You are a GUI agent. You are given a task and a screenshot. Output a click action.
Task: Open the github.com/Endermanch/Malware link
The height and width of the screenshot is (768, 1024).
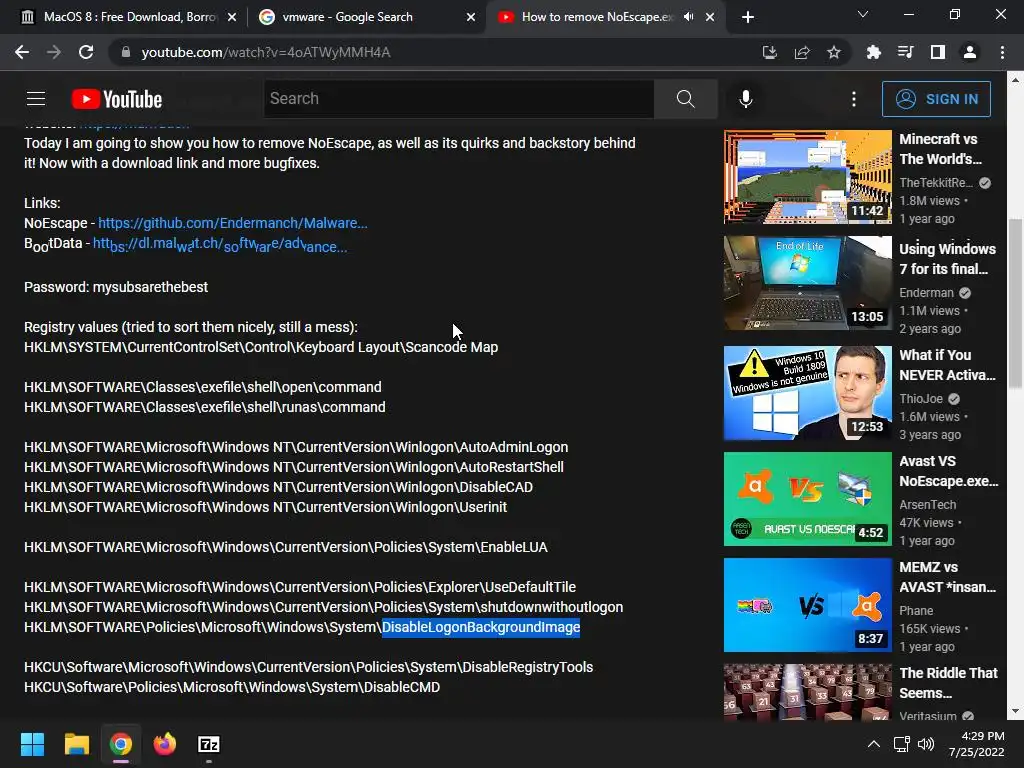click(232, 223)
